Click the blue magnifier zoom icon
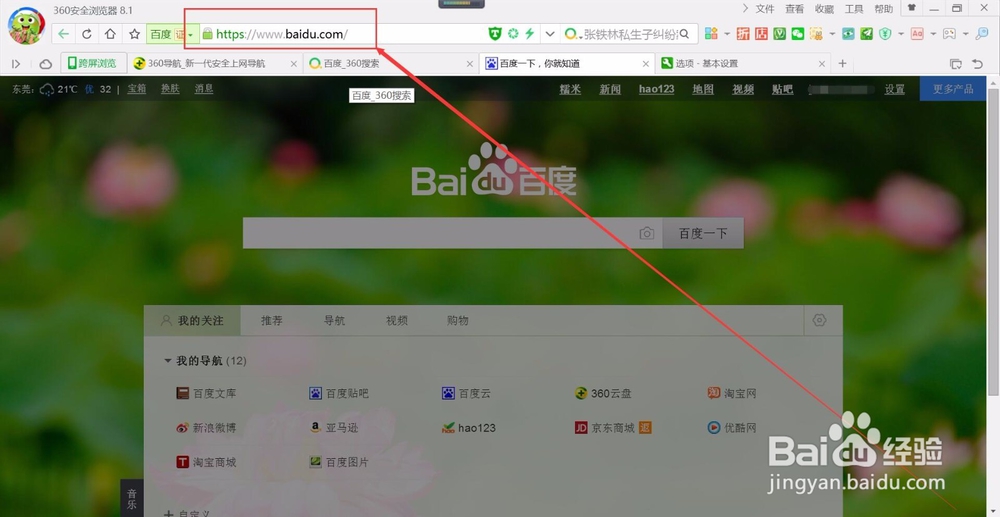1000x517 pixels. click(982, 34)
